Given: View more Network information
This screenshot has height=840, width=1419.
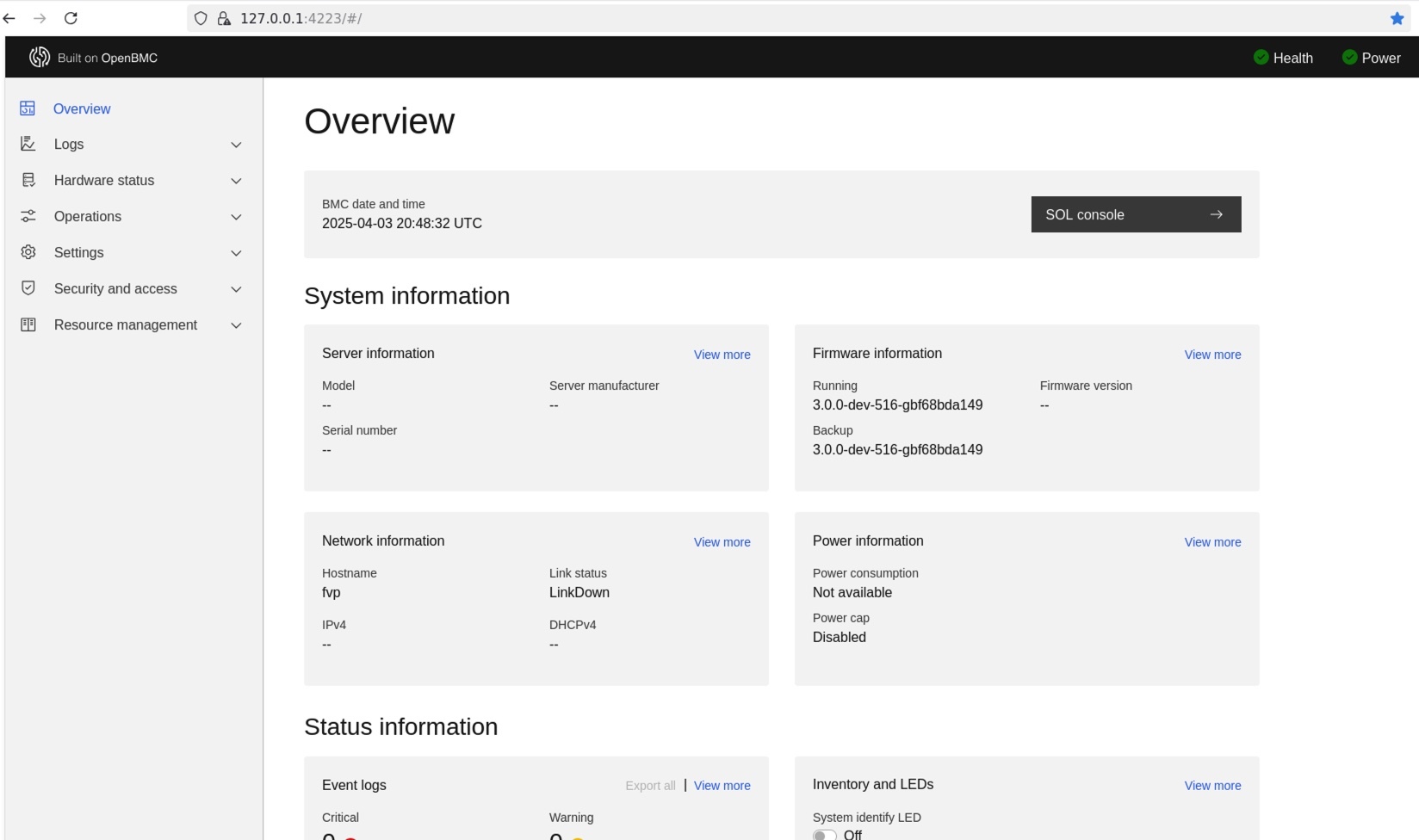Looking at the screenshot, I should [722, 542].
